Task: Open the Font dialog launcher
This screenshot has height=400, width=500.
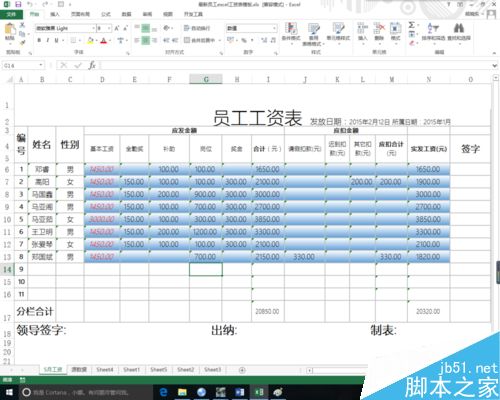Action: coord(128,53)
